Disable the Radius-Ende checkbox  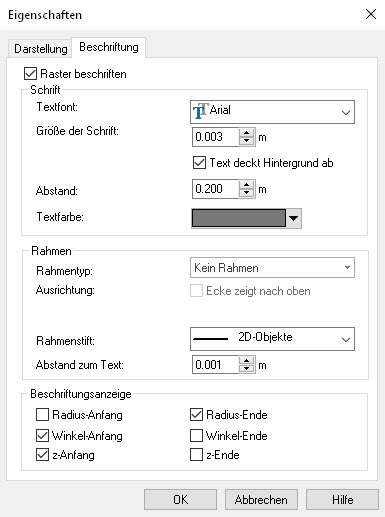pos(196,415)
